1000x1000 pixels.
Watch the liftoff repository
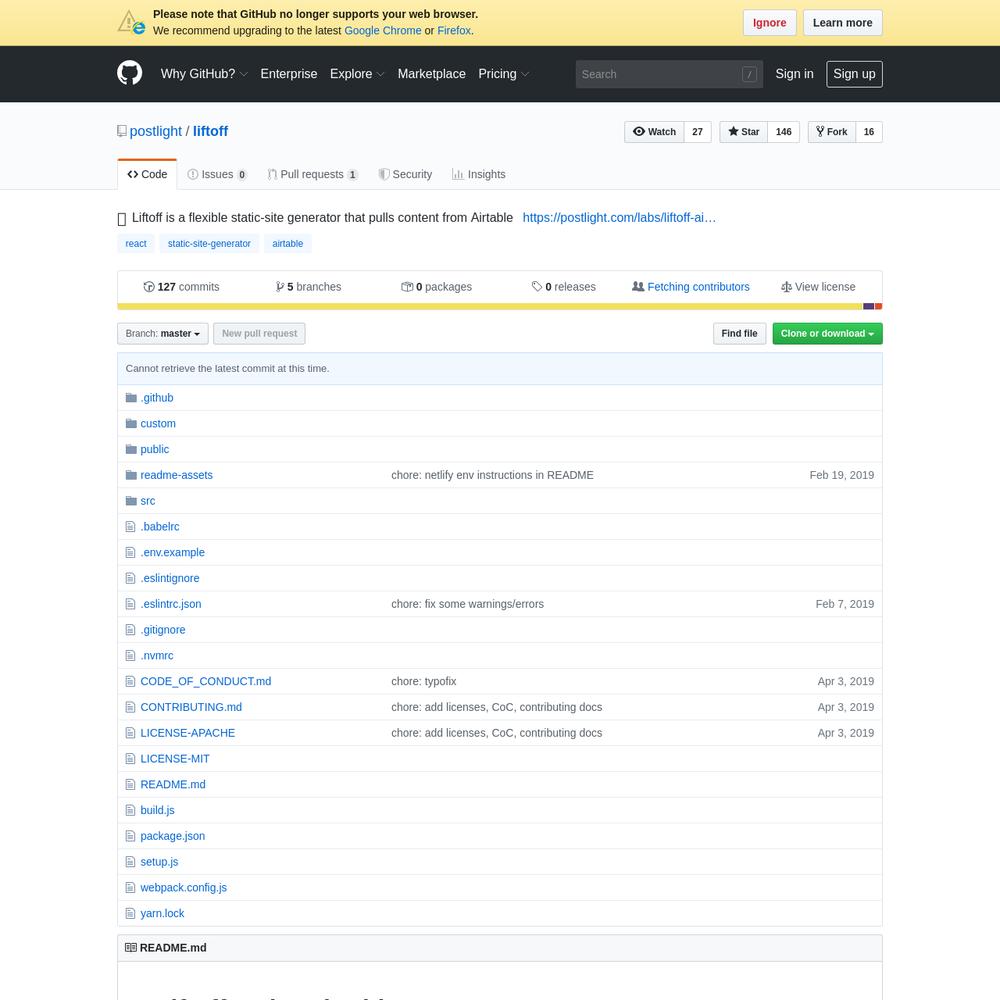[654, 132]
